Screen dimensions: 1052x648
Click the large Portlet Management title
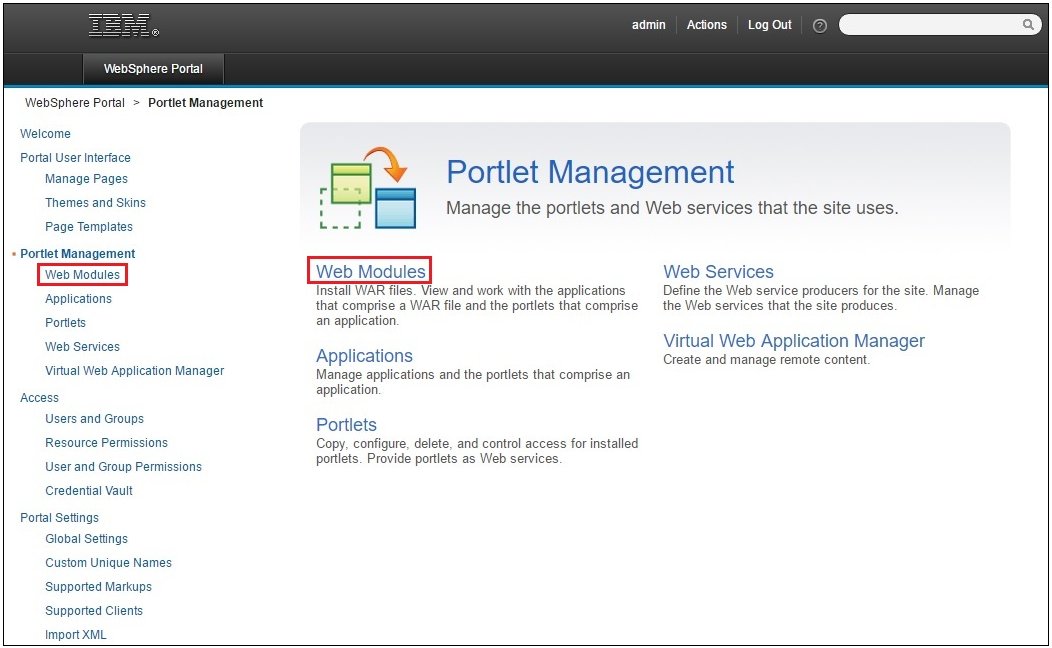590,172
